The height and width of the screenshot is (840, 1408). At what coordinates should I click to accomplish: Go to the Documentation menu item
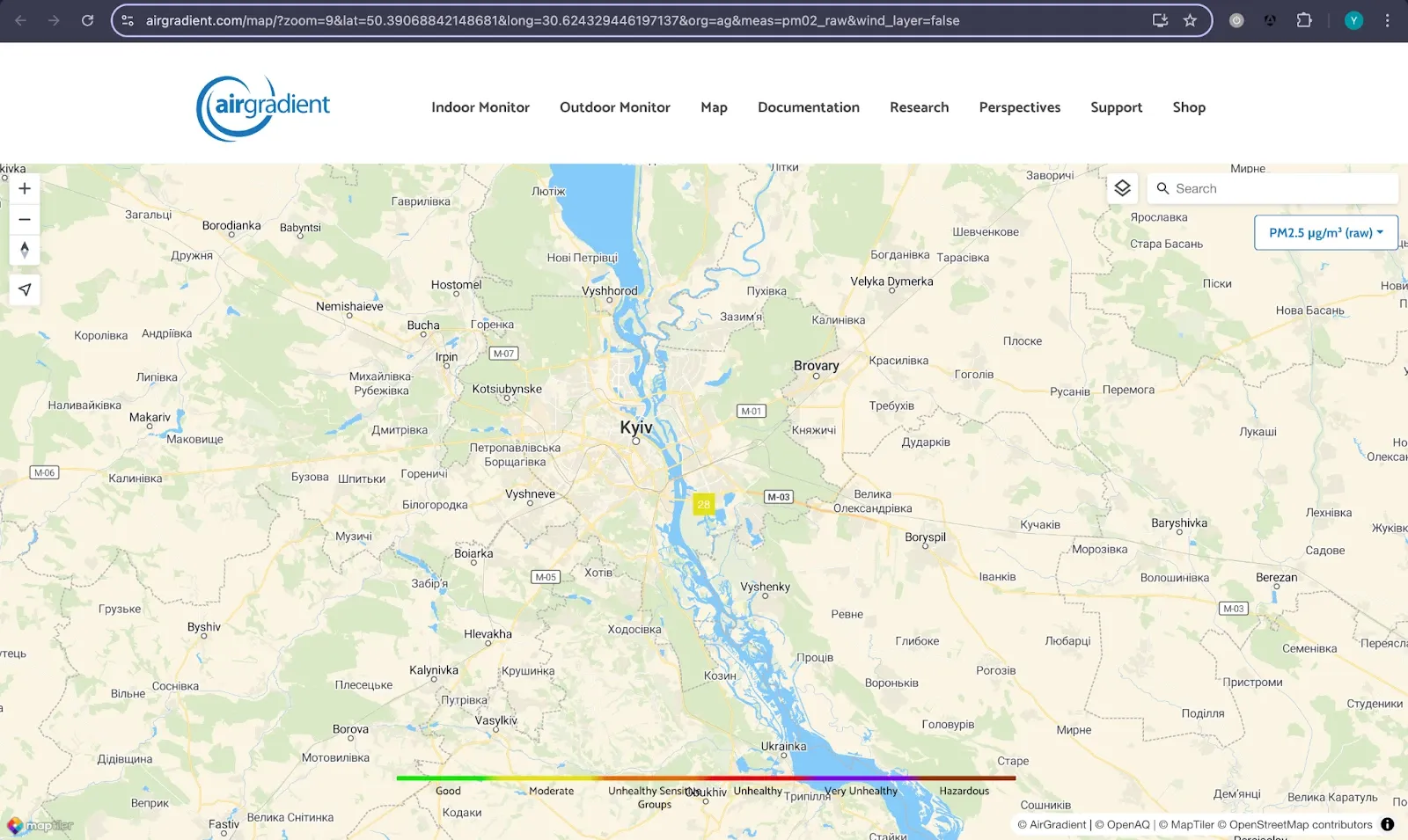pos(808,107)
